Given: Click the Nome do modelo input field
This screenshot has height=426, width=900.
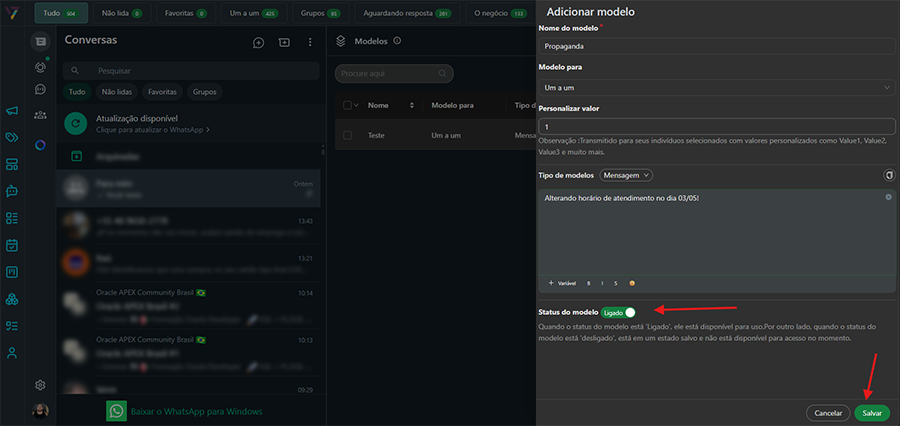Looking at the screenshot, I should (716, 46).
